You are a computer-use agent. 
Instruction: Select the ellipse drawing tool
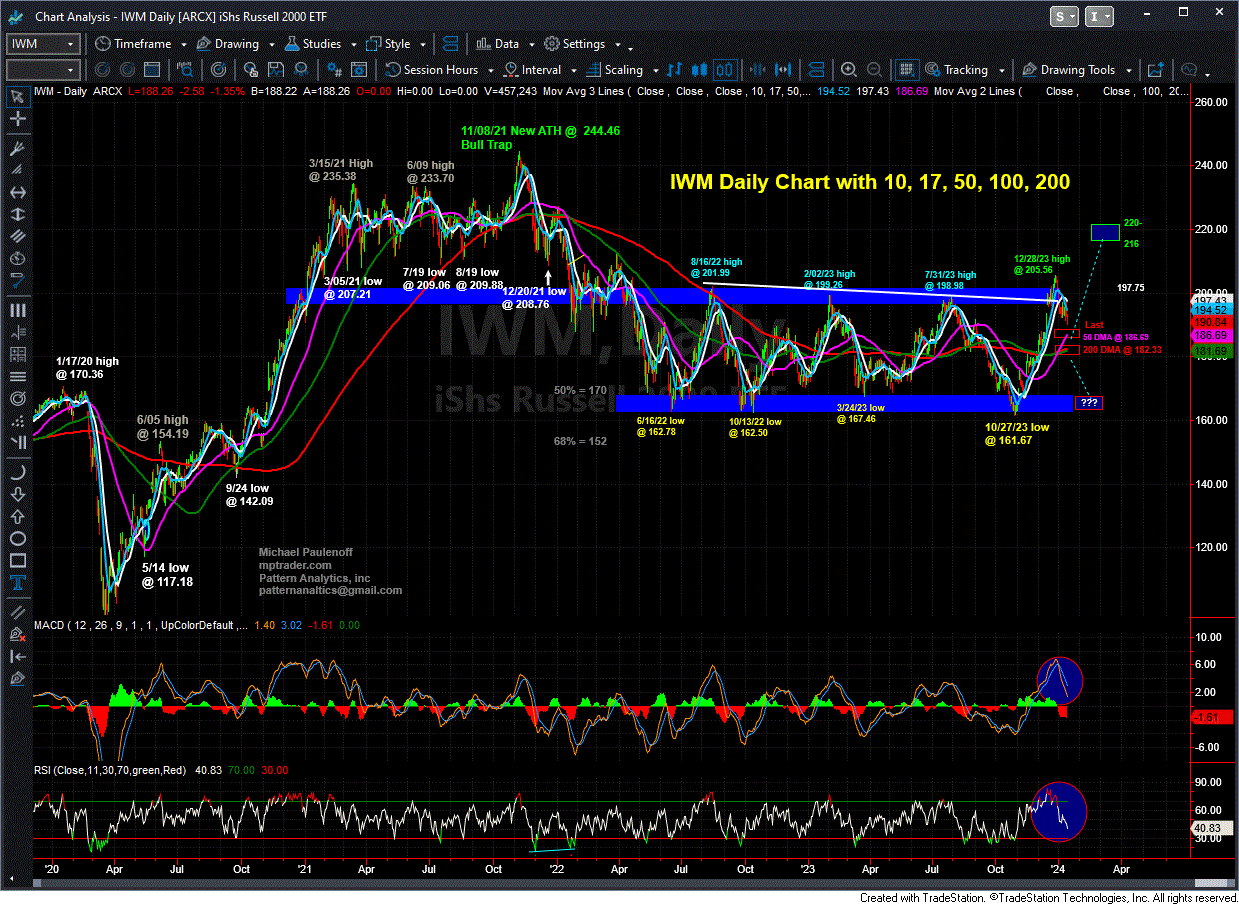(x=17, y=539)
